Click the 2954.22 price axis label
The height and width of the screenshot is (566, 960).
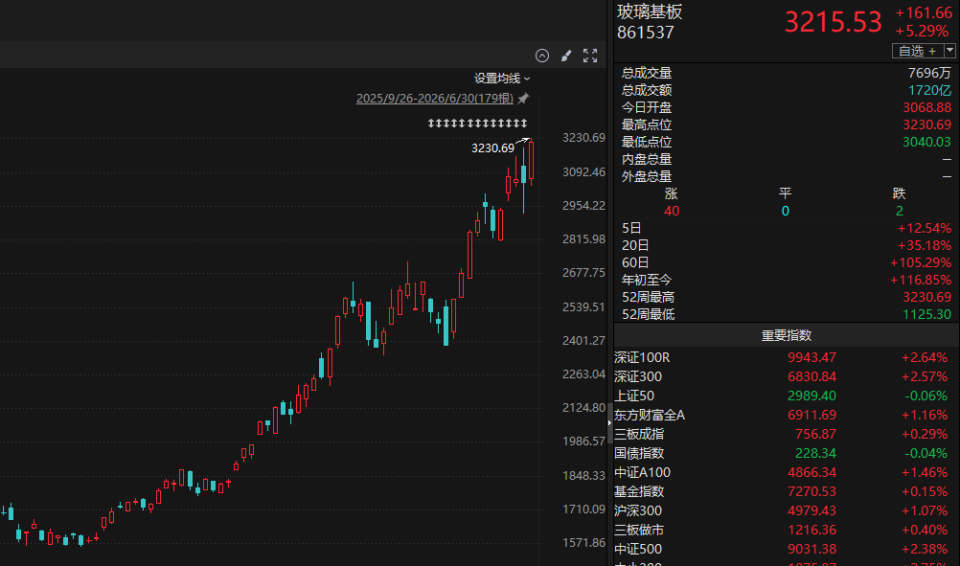[x=583, y=206]
